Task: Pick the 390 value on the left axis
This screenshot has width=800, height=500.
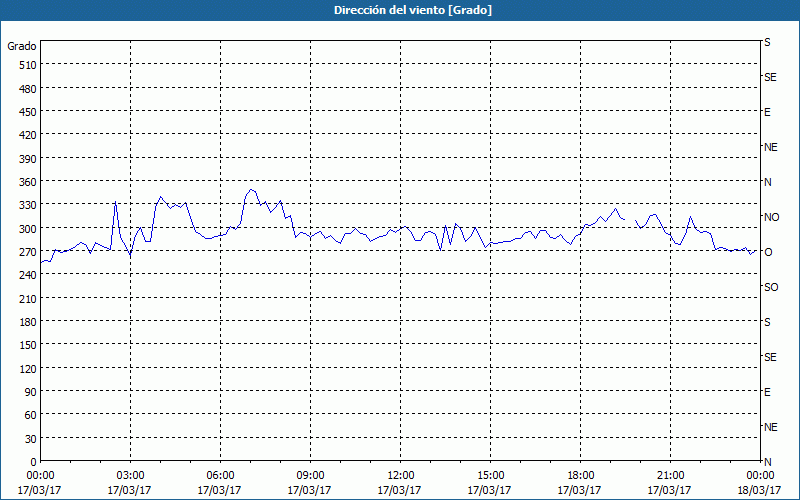Action: (x=28, y=159)
